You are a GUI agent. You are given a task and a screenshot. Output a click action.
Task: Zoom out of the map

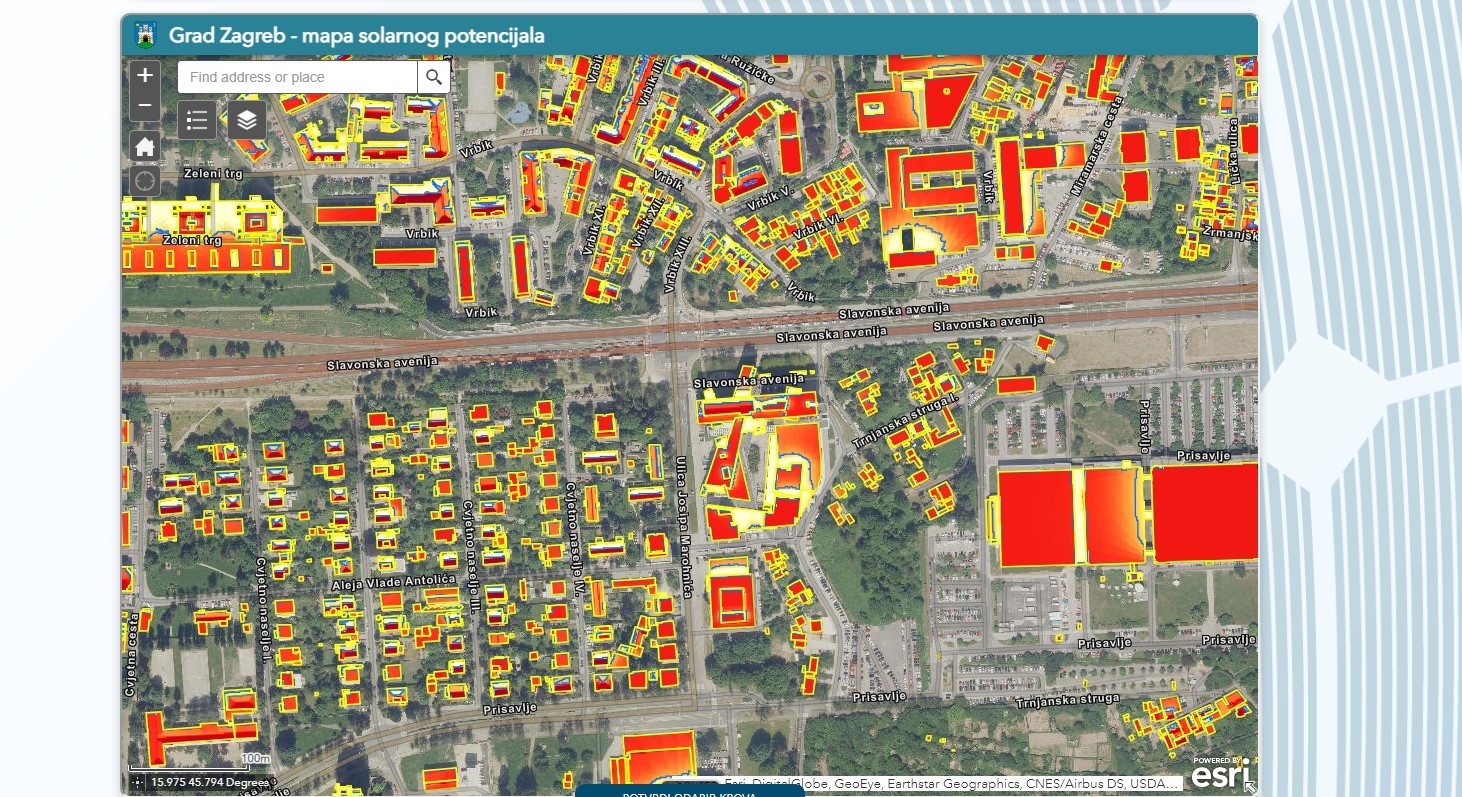point(145,105)
